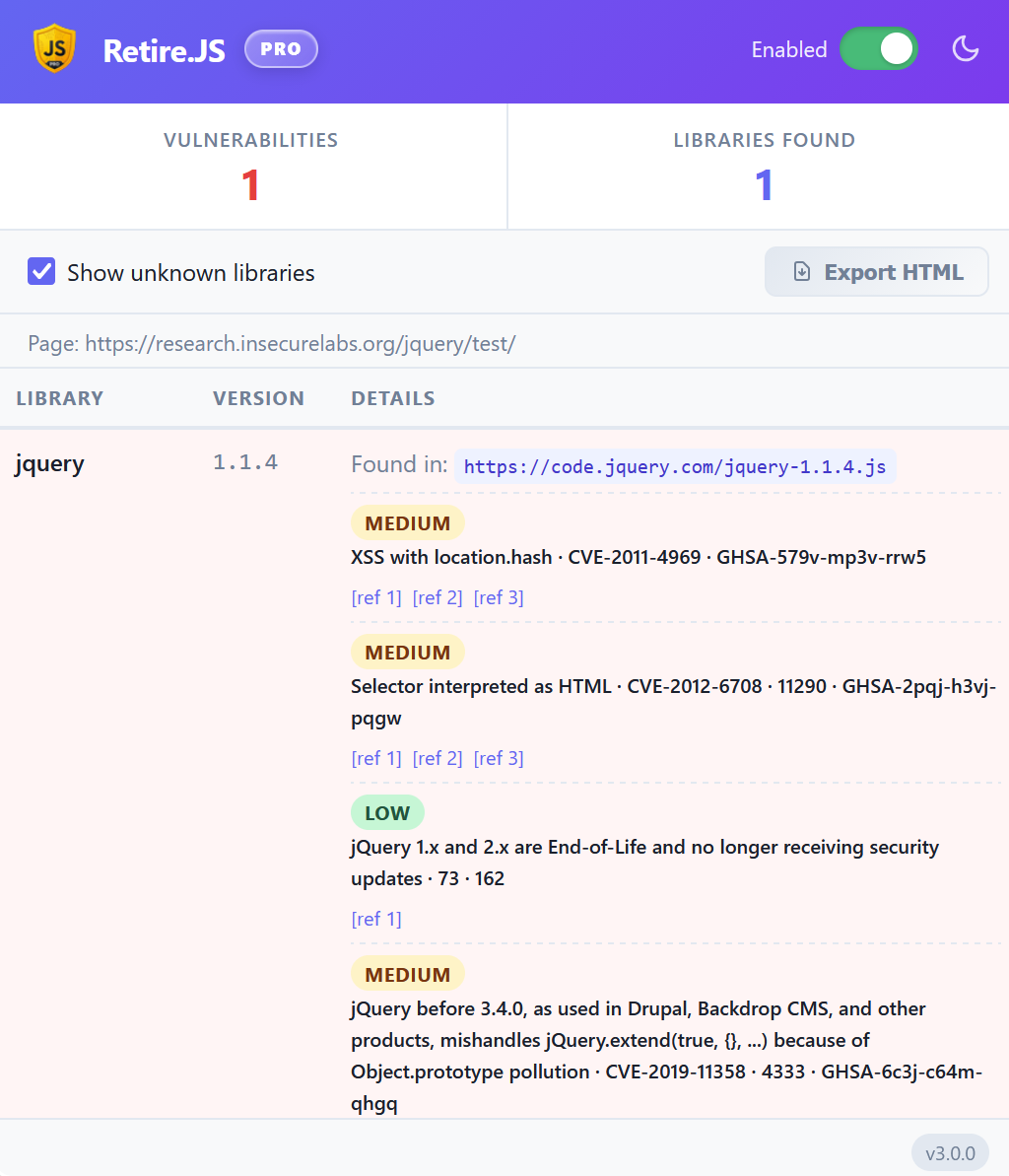Click the Libraries Found count 1
Image resolution: width=1009 pixels, height=1176 pixels.
pos(764,185)
